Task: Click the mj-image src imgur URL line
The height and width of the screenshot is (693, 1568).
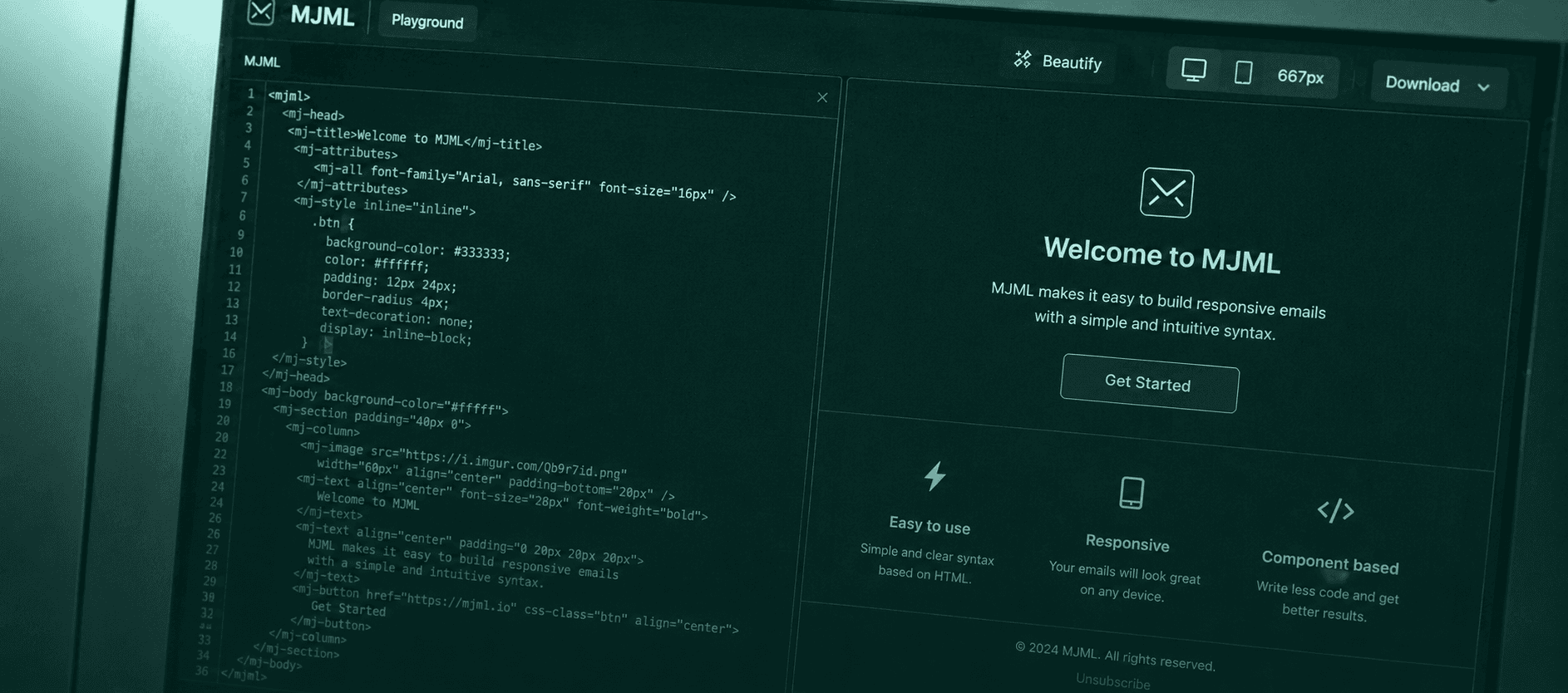Action: [463, 460]
